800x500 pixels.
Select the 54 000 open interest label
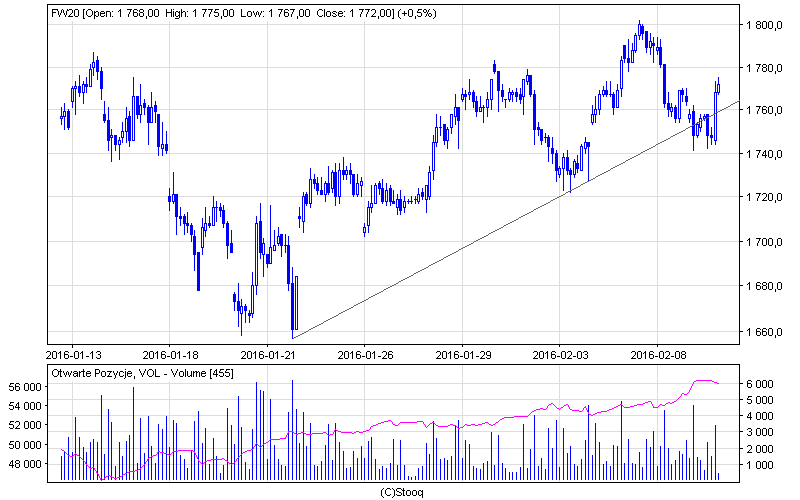coord(25,406)
